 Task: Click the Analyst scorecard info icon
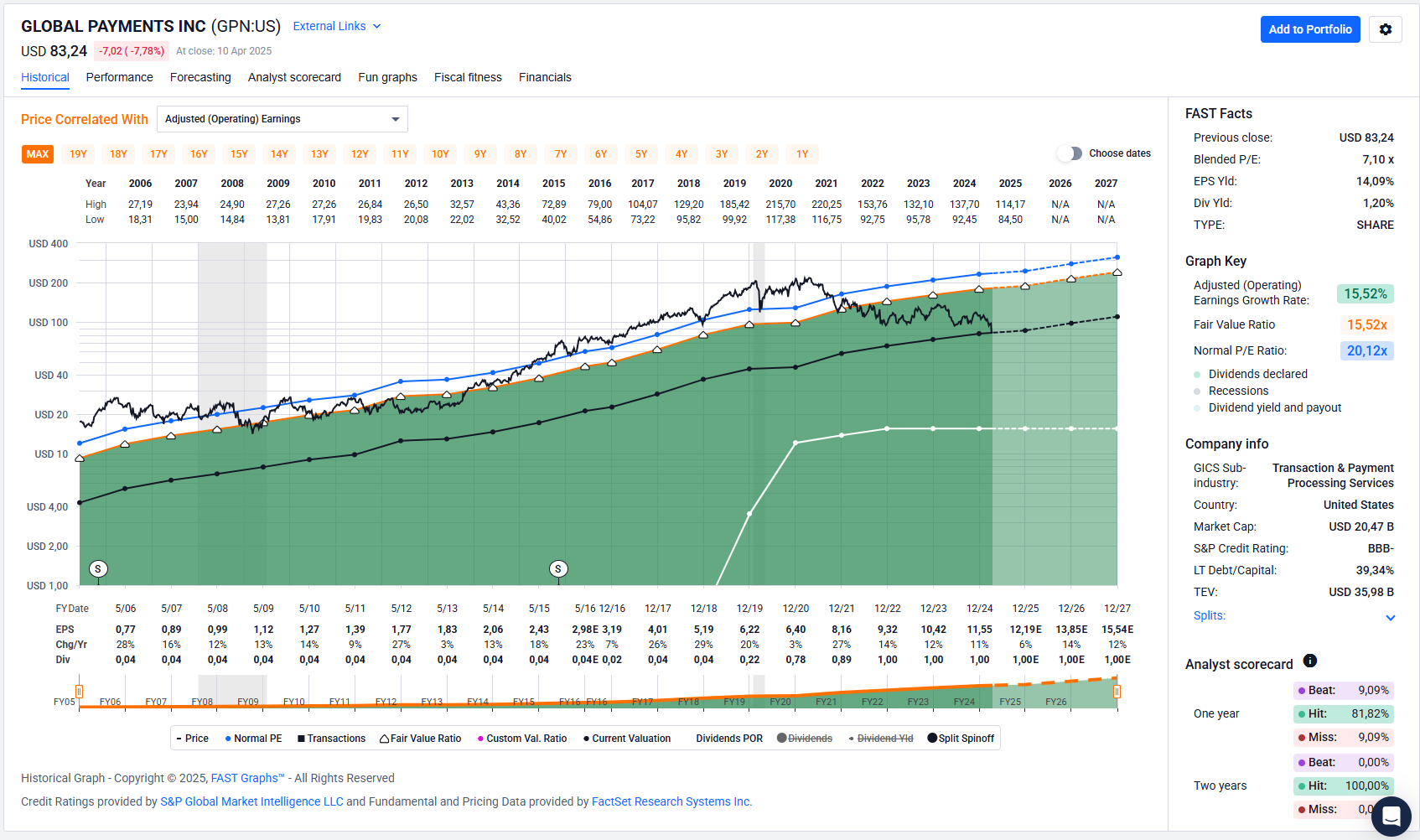(1310, 661)
